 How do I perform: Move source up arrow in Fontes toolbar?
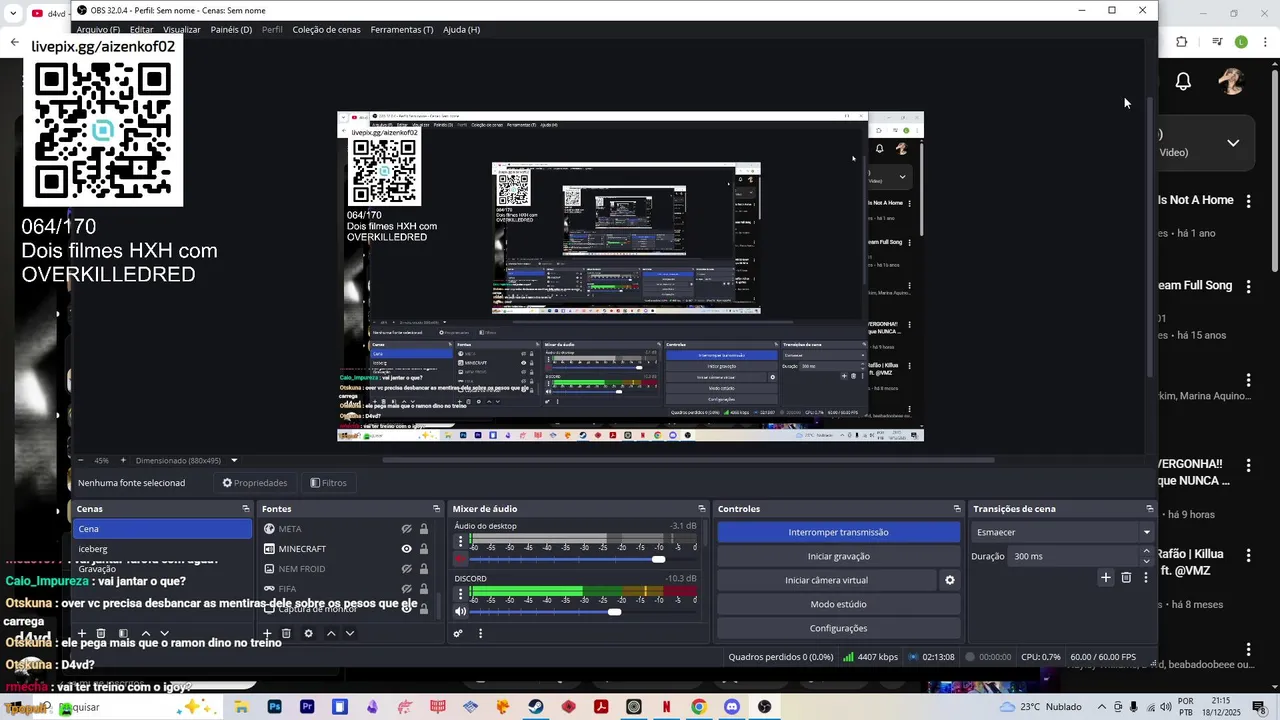(331, 633)
